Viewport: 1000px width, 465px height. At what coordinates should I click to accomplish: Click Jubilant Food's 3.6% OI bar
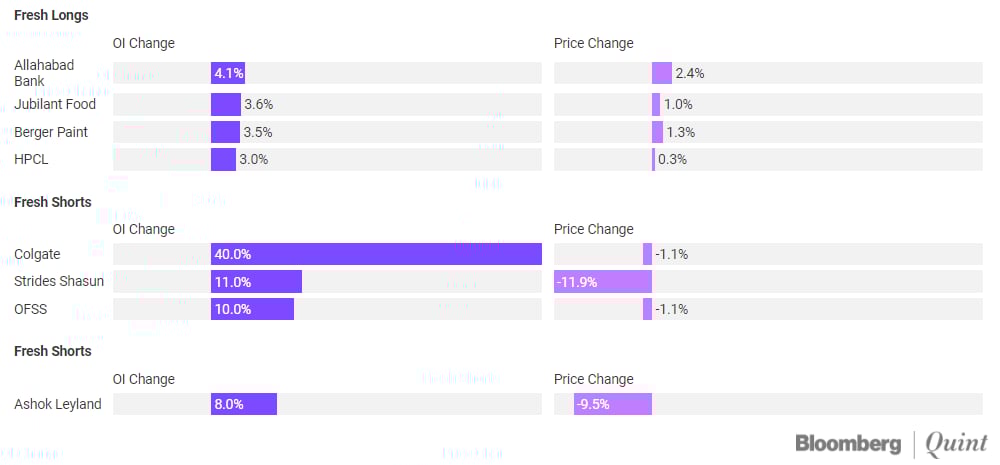[x=226, y=104]
